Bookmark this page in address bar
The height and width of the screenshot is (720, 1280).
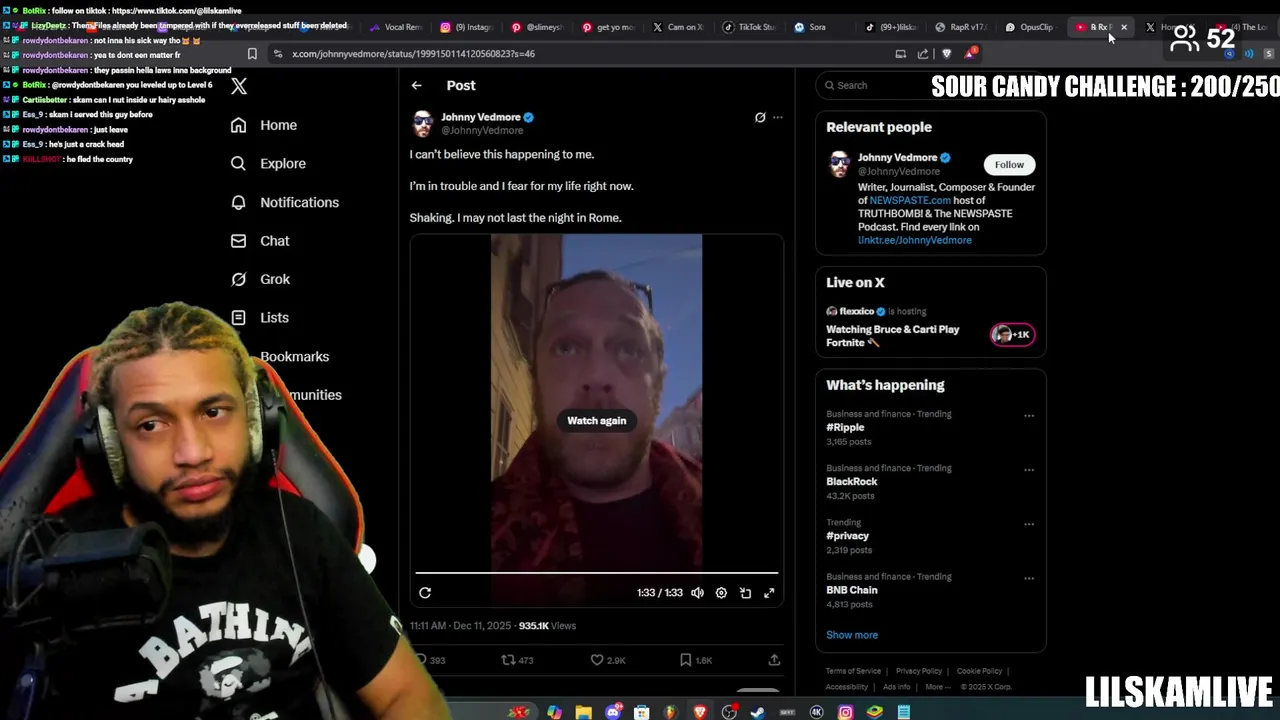point(252,54)
